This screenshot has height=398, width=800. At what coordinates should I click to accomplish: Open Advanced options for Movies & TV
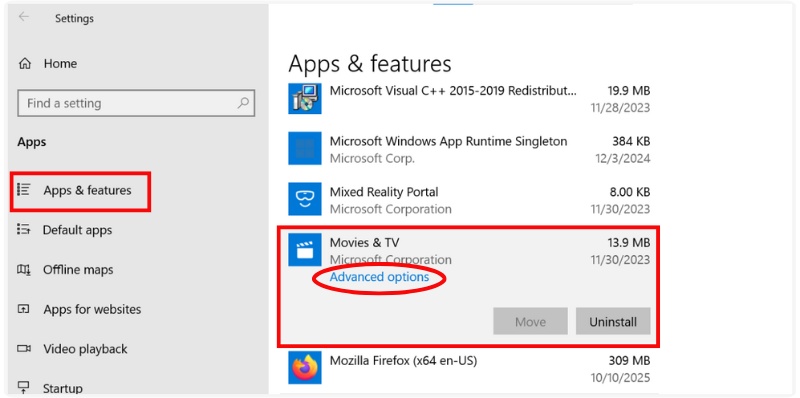(x=379, y=277)
